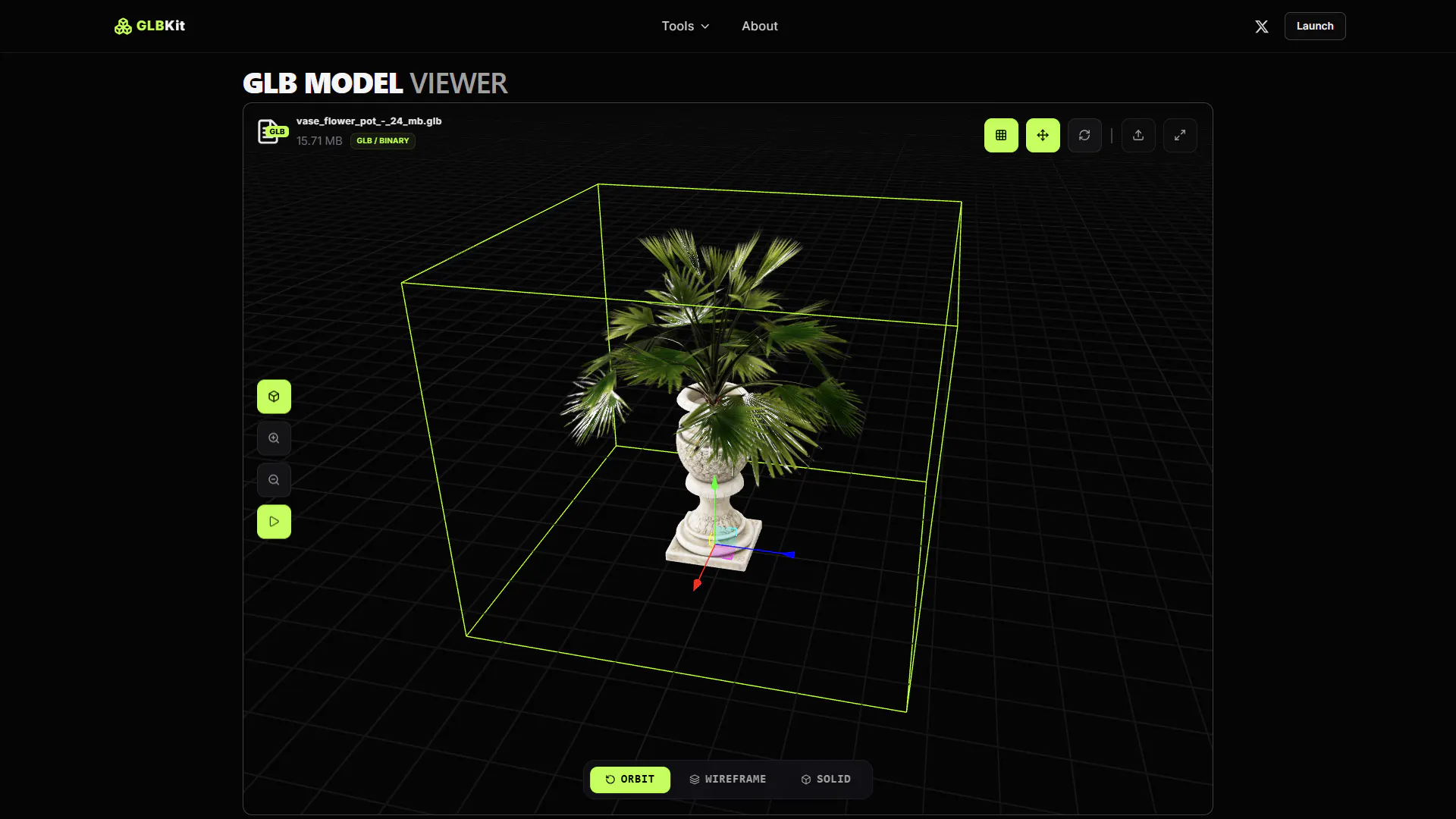This screenshot has width=1456, height=819.
Task: Switch to Wireframe view
Action: pos(728,780)
